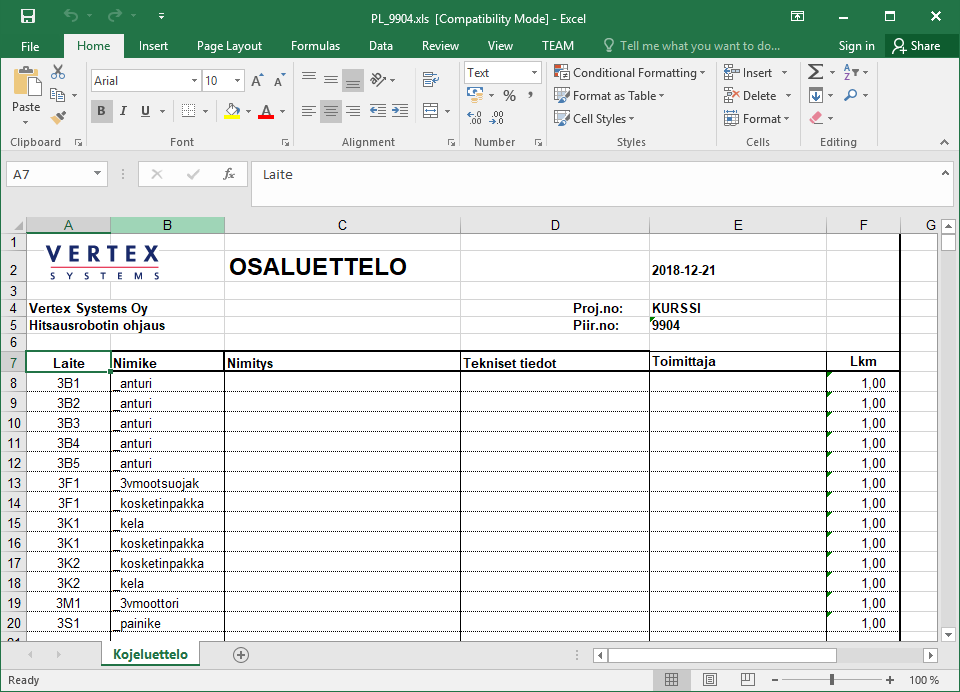Click the Cut scissors icon
960x692 pixels.
[x=58, y=72]
